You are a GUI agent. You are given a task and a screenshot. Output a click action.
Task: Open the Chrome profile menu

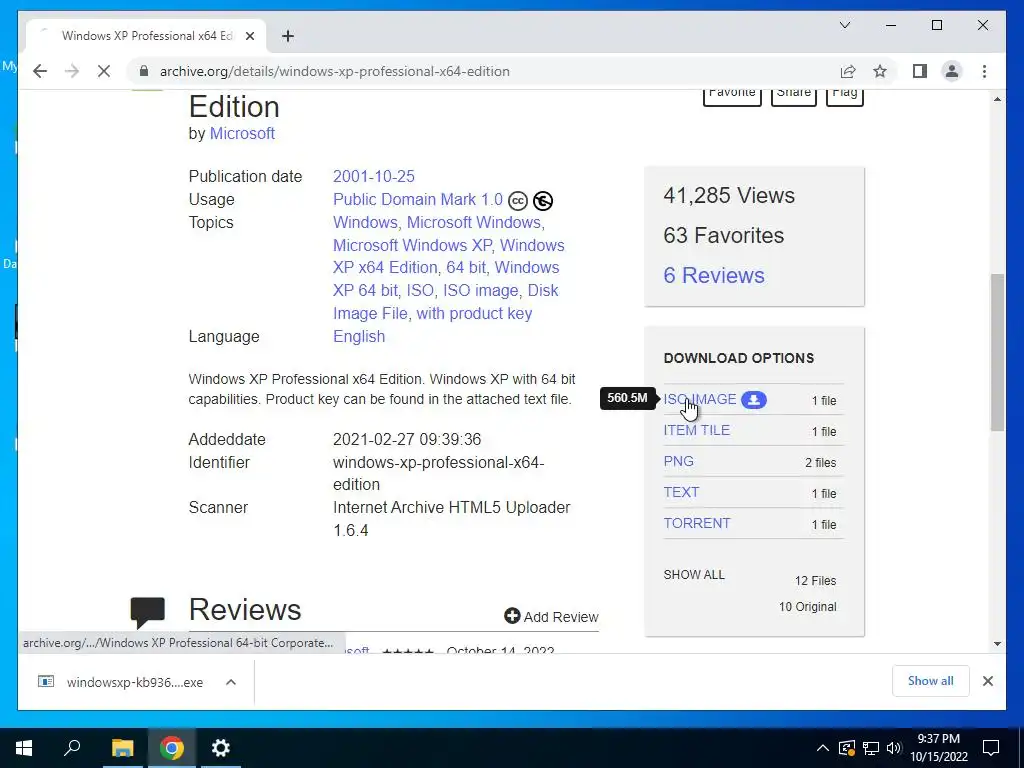(x=952, y=71)
